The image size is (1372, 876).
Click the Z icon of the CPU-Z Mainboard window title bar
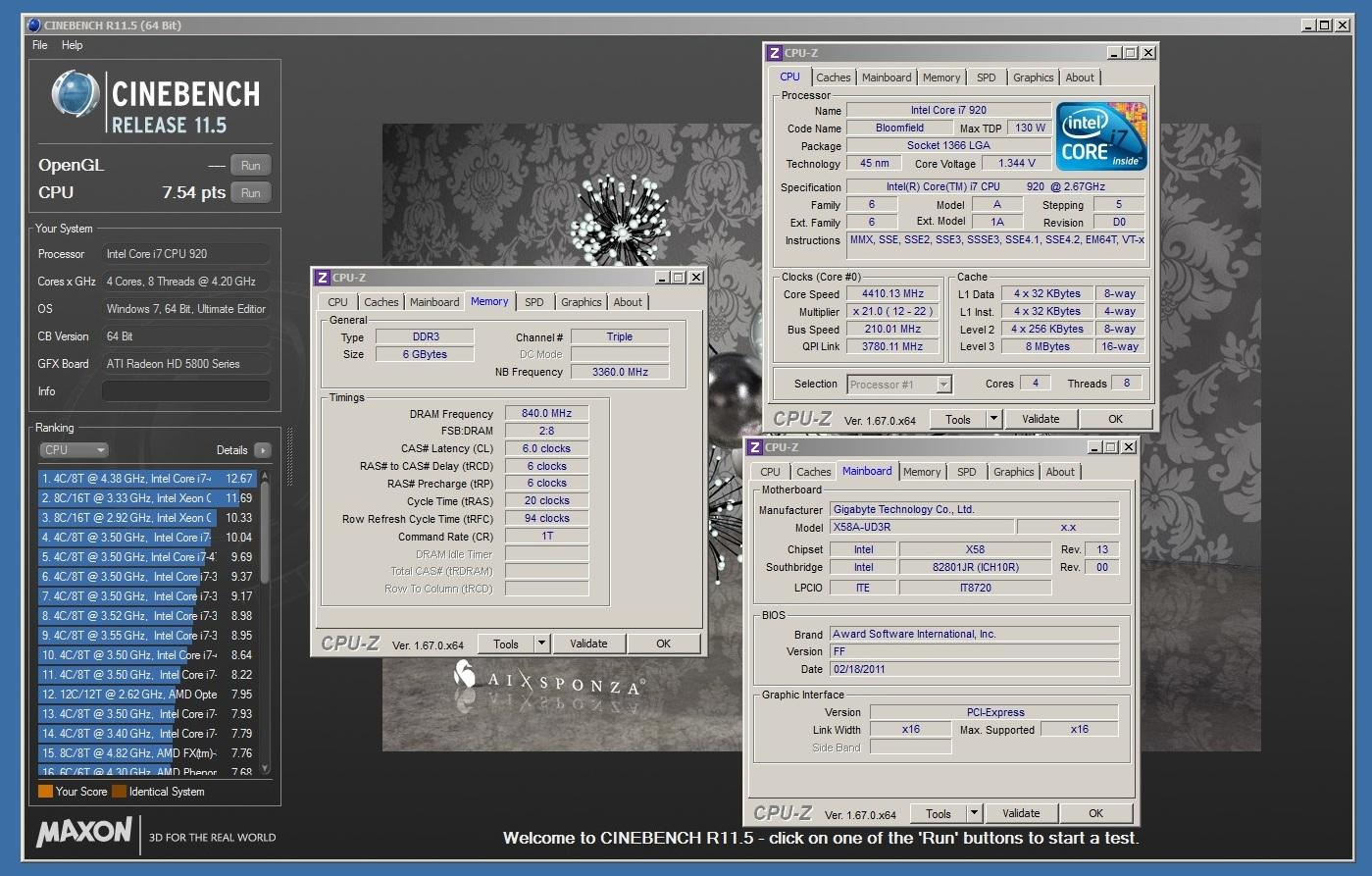(x=755, y=447)
